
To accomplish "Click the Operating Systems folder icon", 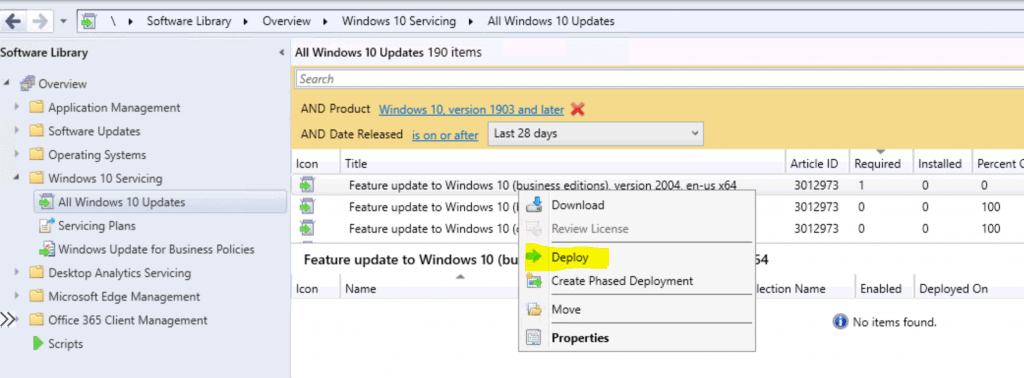I will click(x=37, y=155).
